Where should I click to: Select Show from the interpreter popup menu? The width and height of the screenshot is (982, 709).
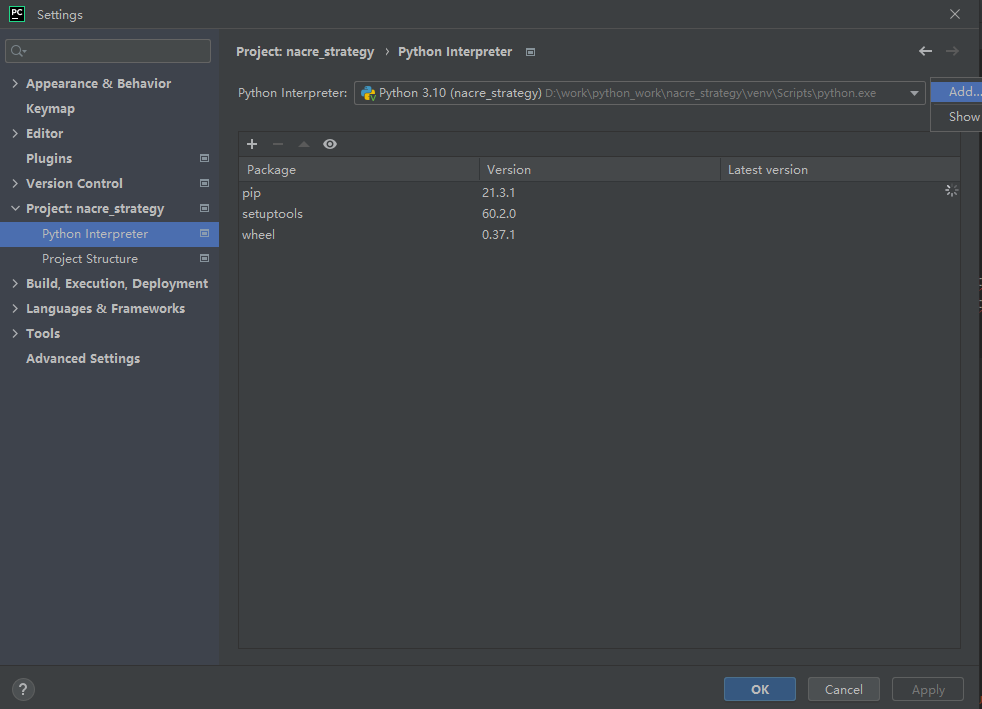pyautogui.click(x=957, y=116)
